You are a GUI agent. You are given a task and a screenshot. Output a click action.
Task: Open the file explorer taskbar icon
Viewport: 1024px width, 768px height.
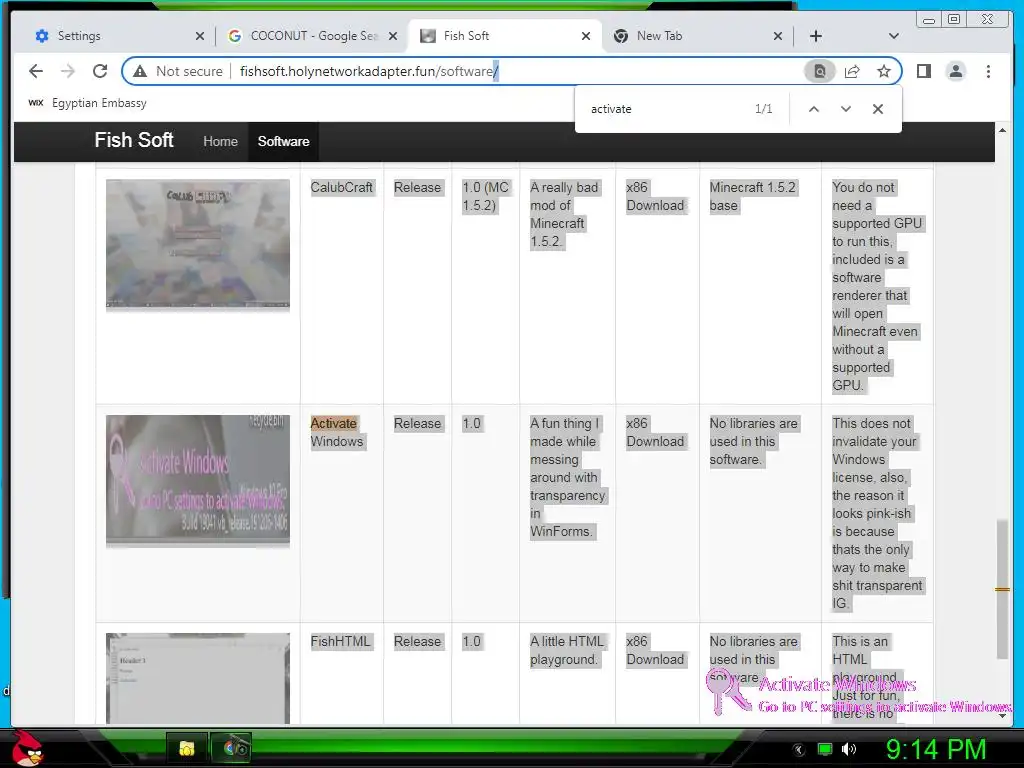(187, 748)
